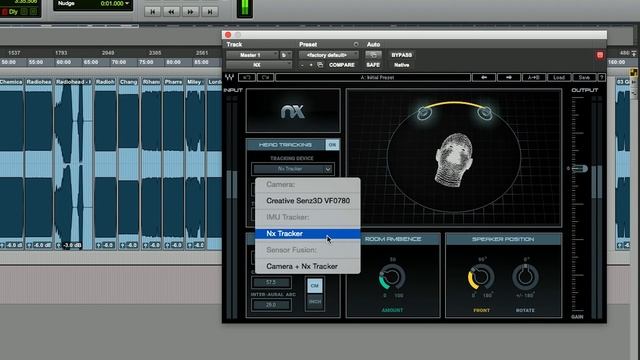Load the next preset with right arrow
This screenshot has width=640, height=360.
tap(509, 77)
